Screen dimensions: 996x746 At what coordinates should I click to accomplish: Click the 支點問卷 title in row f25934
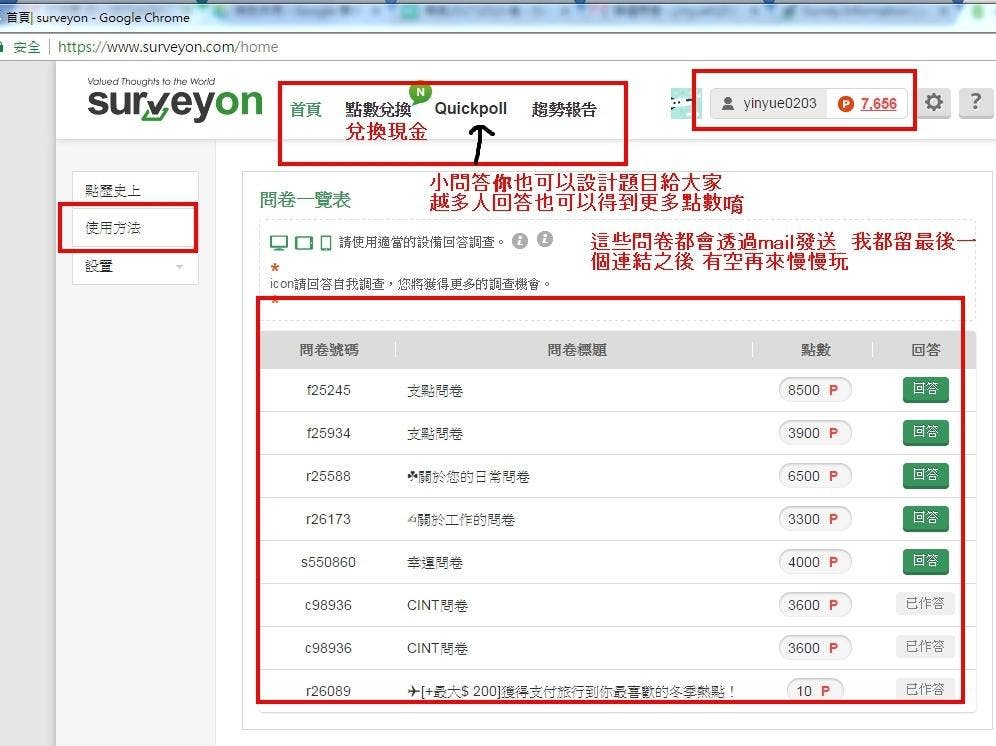click(435, 434)
